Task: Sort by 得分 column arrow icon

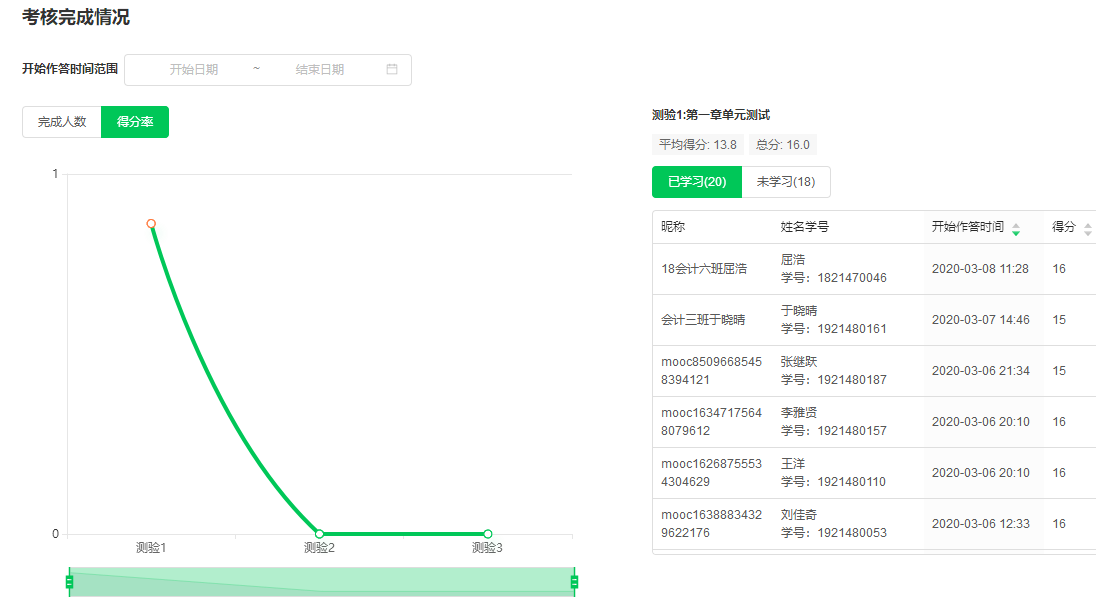Action: click(x=1088, y=228)
